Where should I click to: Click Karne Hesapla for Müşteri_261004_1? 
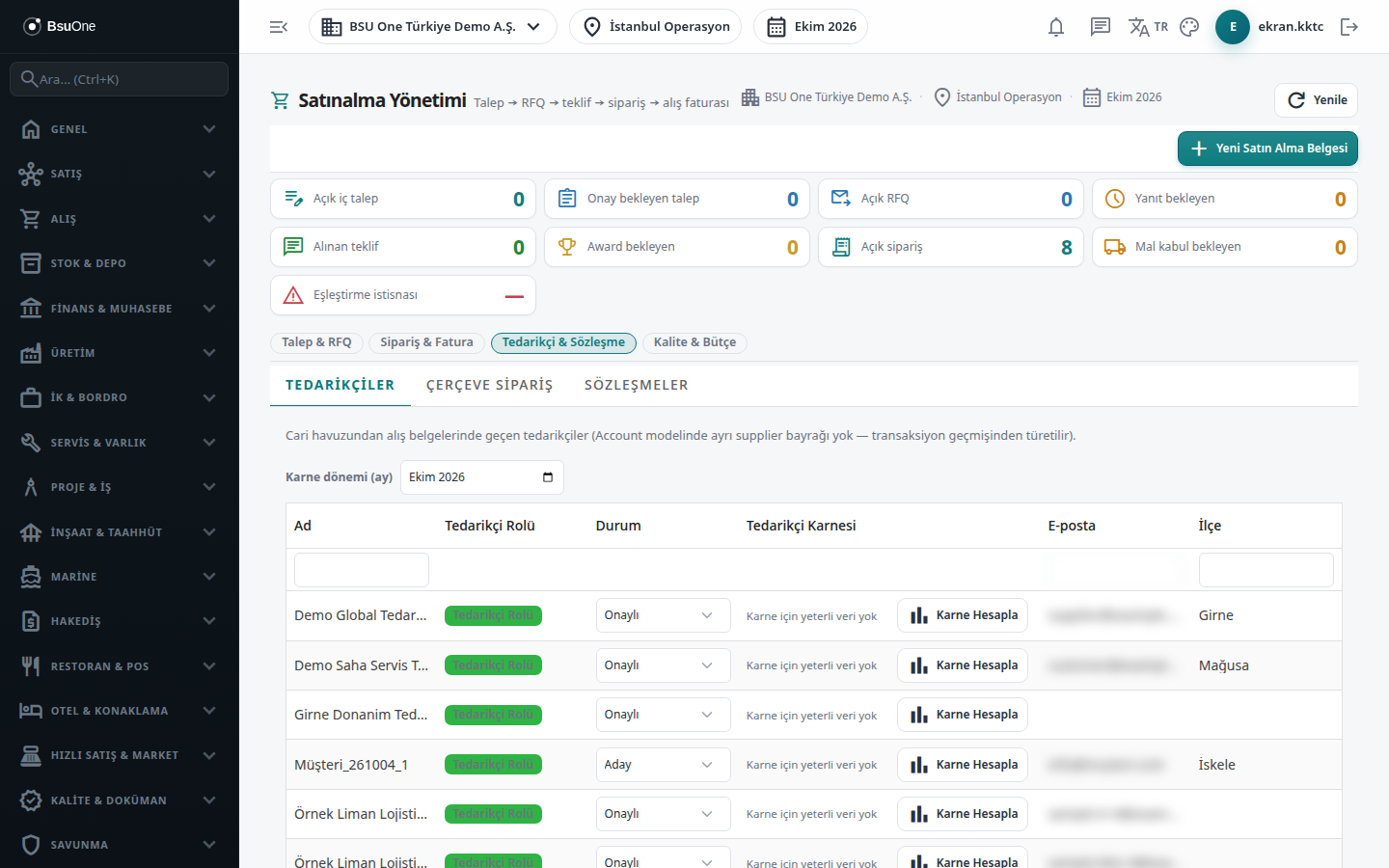[963, 765]
